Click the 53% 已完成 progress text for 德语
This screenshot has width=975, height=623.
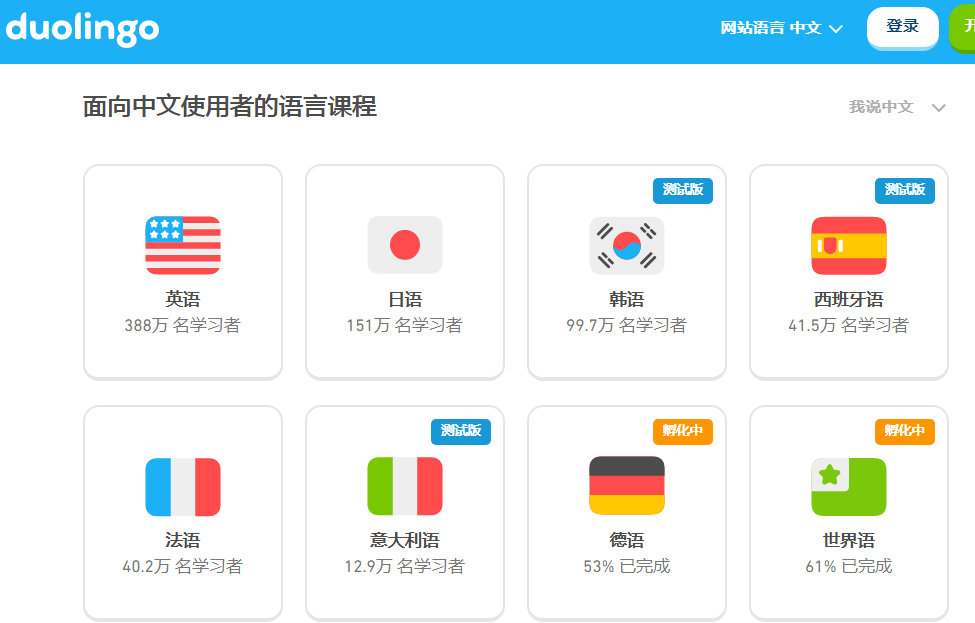[626, 566]
